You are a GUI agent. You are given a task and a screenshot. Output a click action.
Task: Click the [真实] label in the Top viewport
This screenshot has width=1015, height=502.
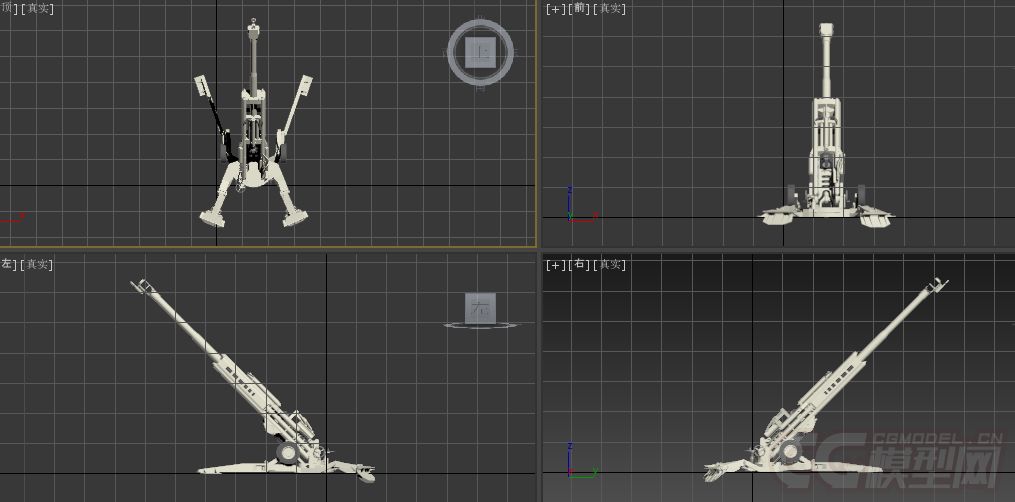click(38, 9)
